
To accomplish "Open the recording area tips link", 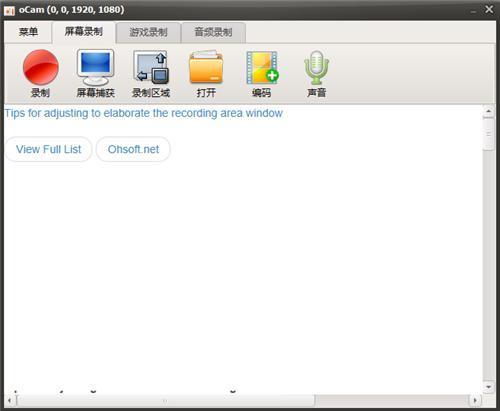I will [143, 113].
